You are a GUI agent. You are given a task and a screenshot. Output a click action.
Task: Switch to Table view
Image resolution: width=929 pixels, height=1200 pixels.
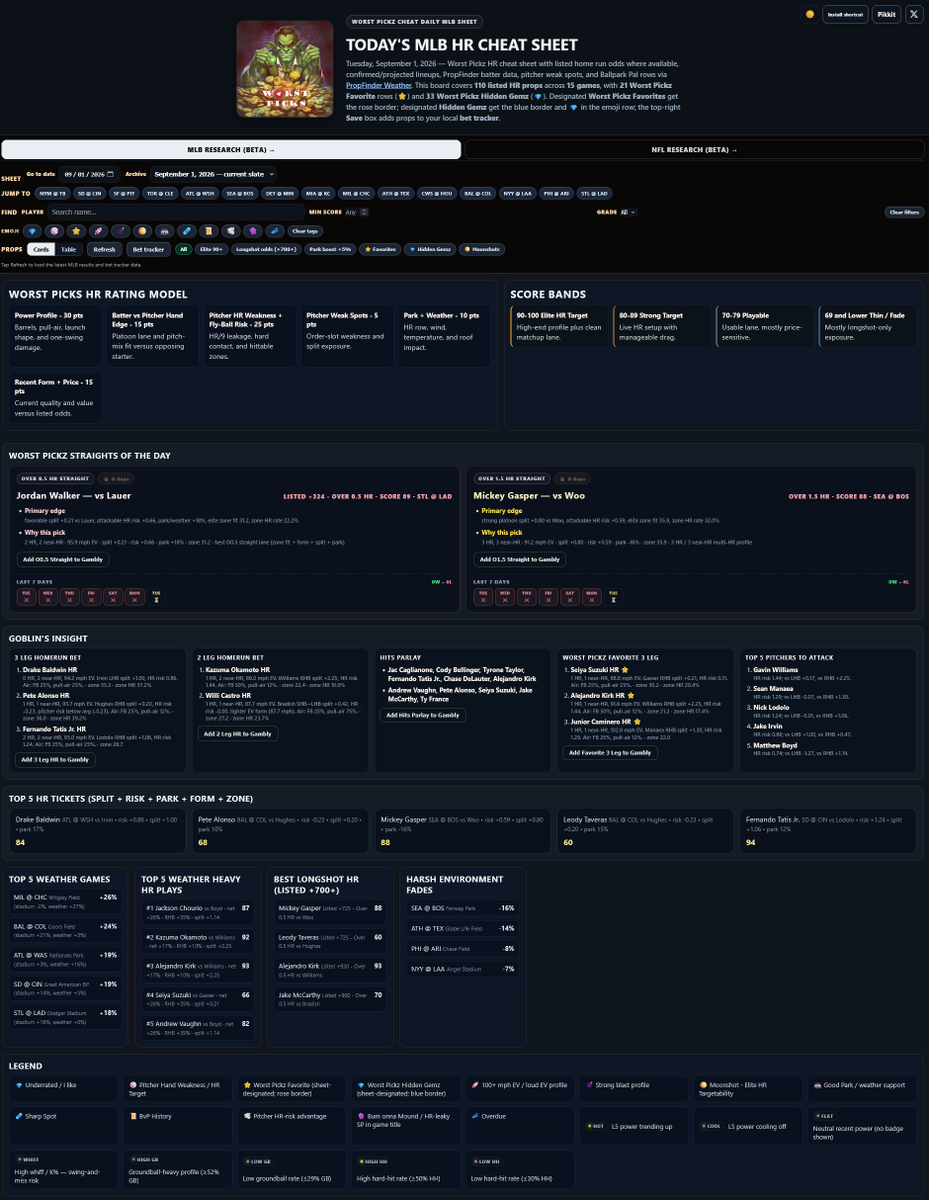(68, 249)
